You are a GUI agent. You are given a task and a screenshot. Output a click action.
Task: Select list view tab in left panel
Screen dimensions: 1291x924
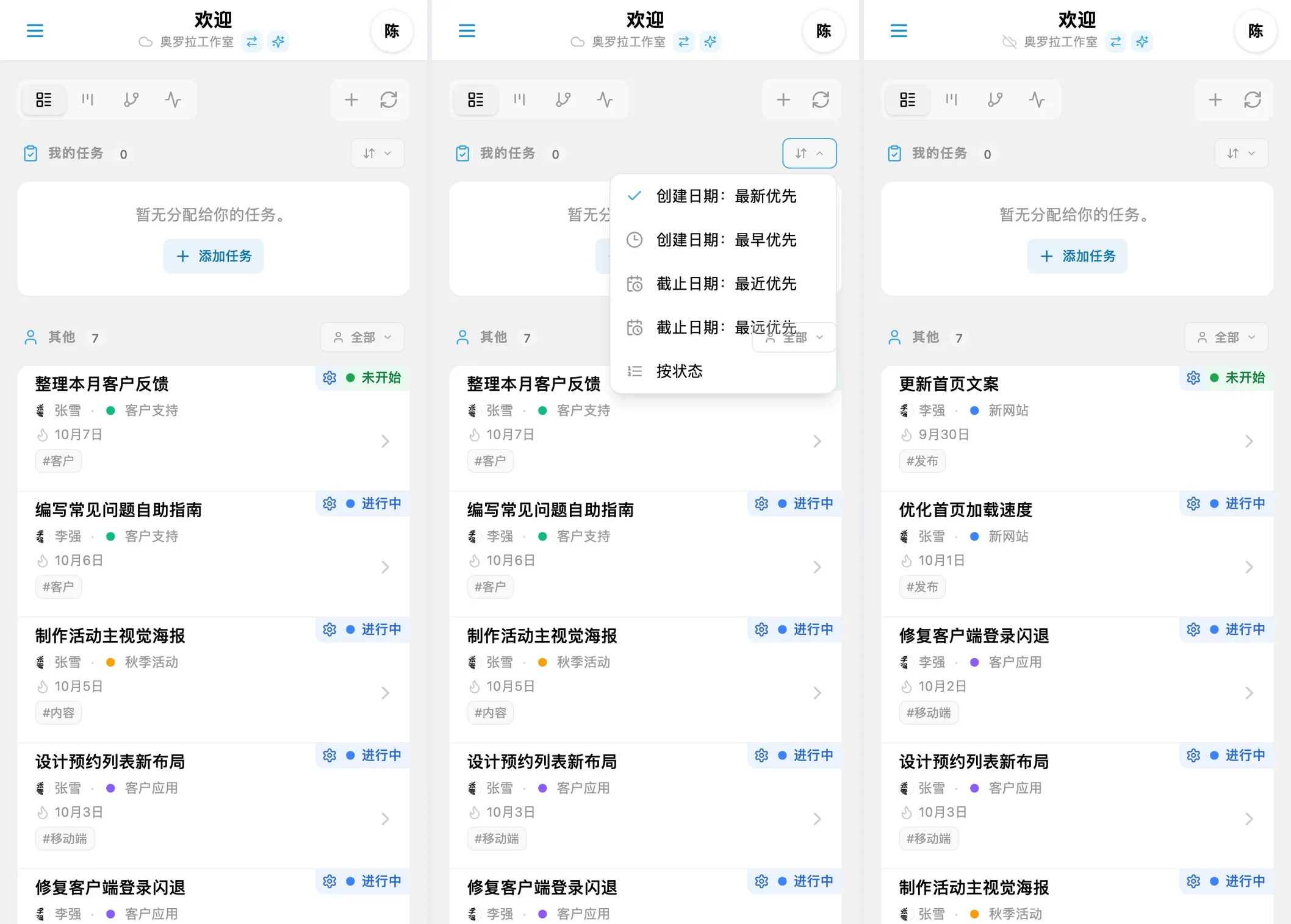coord(44,99)
